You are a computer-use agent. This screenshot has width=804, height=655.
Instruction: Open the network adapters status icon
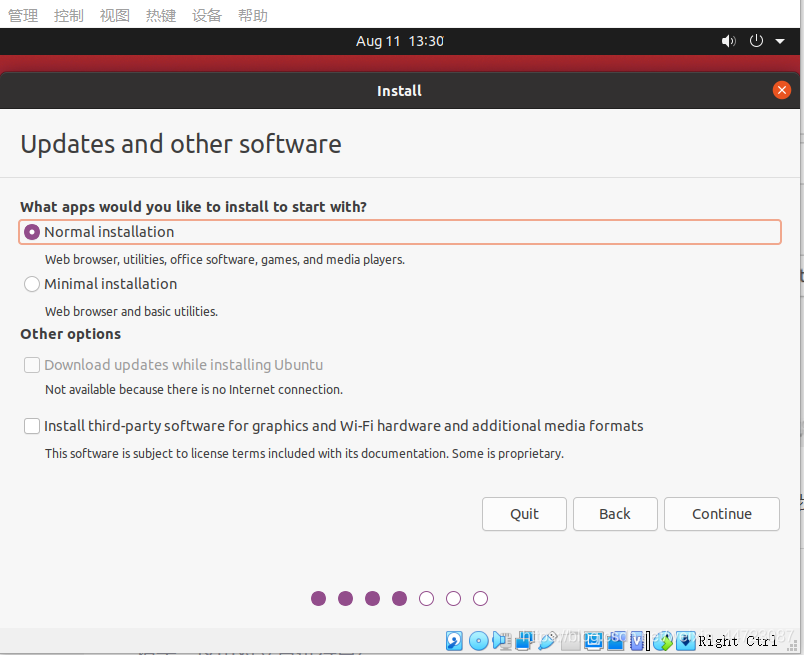[x=525, y=641]
